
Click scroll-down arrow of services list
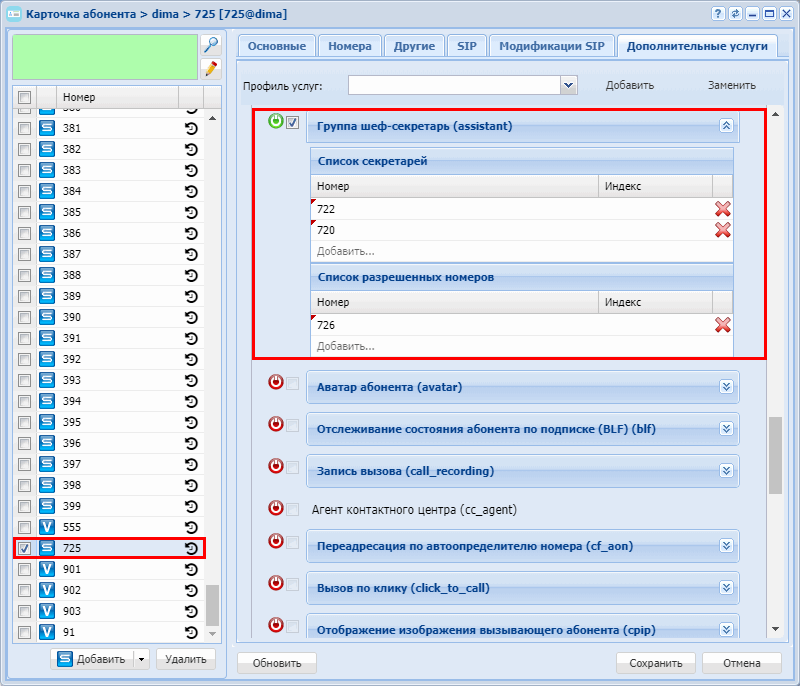click(775, 629)
